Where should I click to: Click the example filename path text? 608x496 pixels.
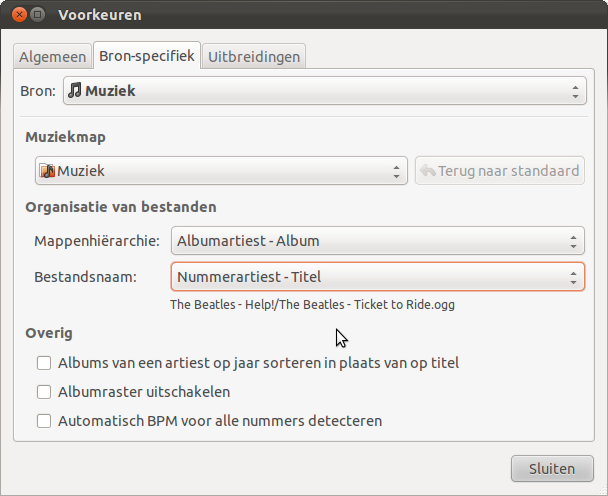[313, 304]
